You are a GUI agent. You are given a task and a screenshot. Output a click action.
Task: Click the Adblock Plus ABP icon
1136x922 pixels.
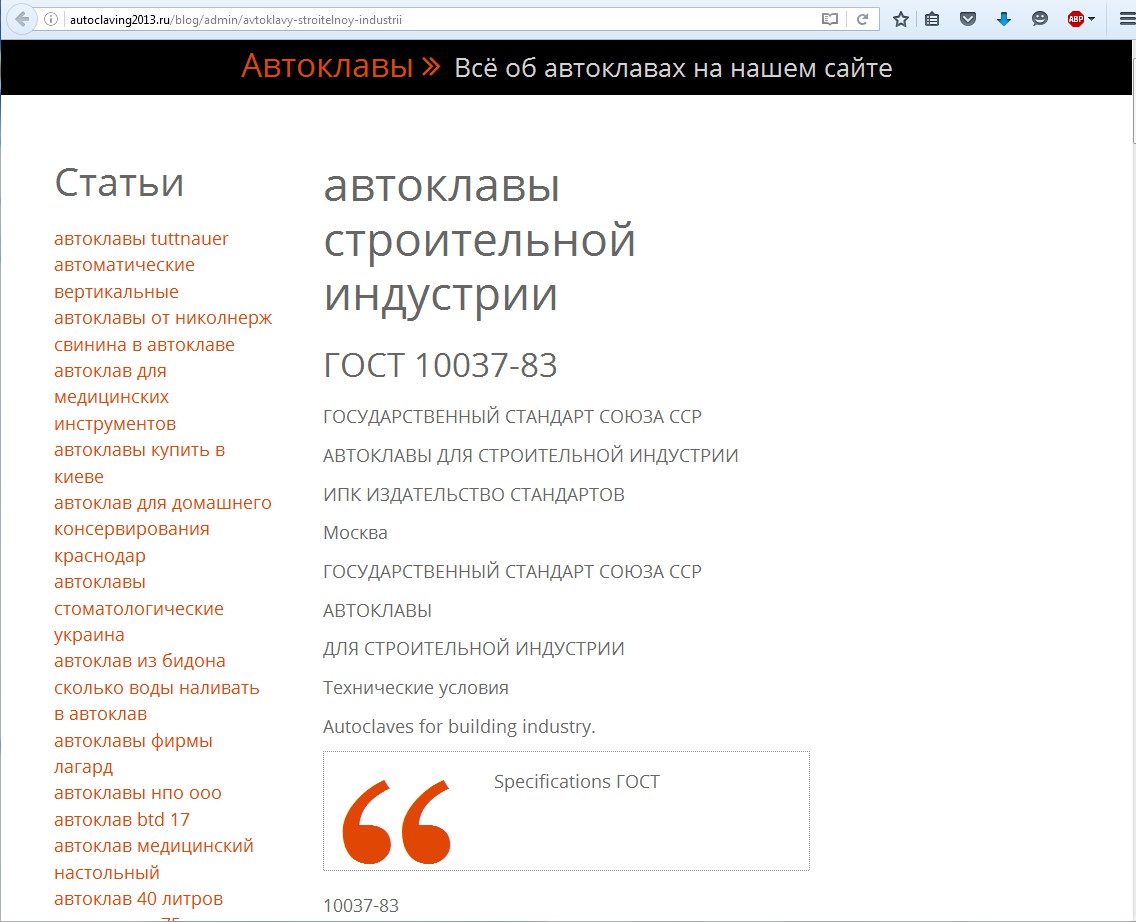click(x=1076, y=20)
